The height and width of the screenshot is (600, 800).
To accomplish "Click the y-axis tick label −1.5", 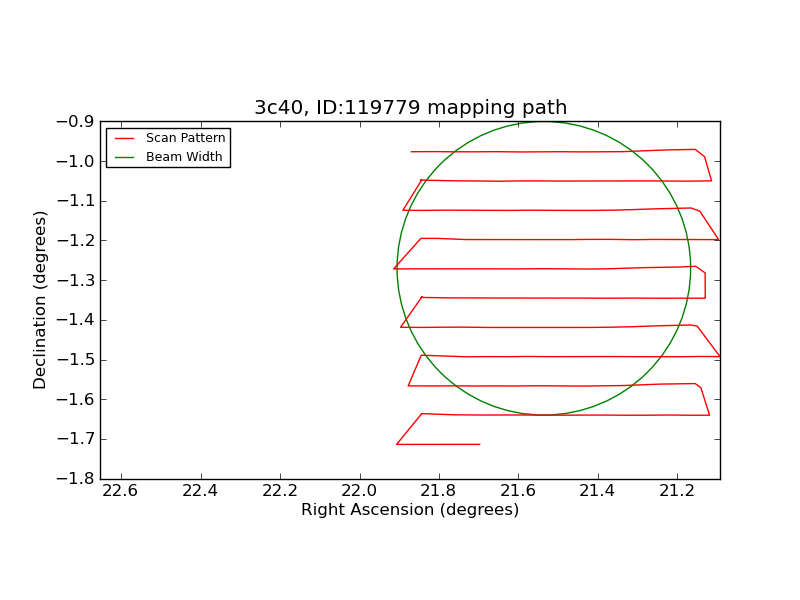I will click(x=75, y=360).
